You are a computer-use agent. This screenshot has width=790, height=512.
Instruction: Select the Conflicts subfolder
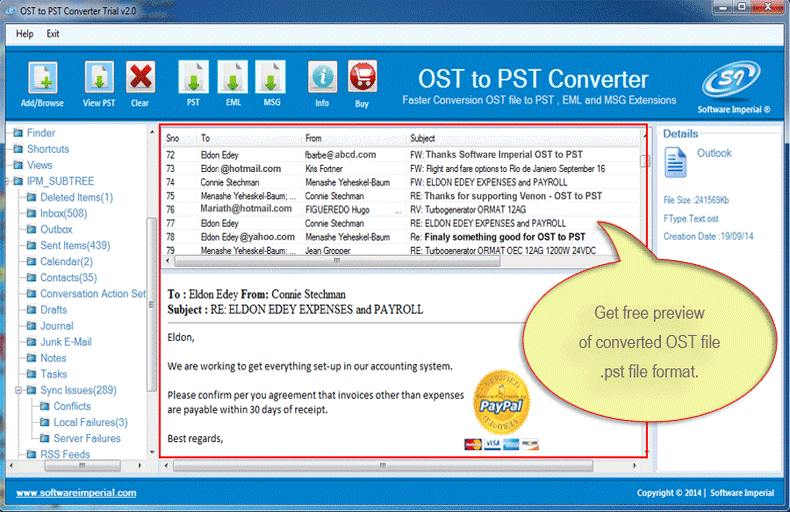point(72,406)
